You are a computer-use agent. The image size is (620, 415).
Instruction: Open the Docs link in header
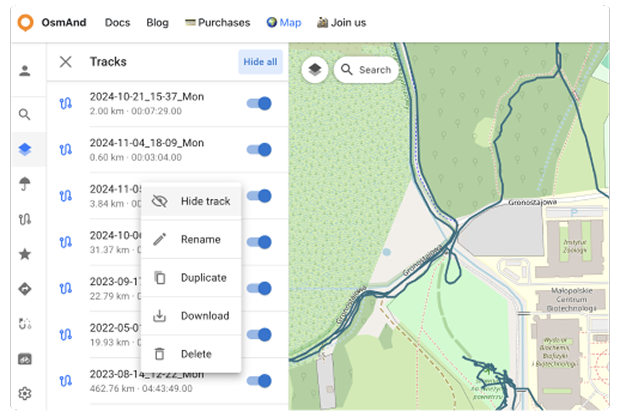click(x=117, y=22)
